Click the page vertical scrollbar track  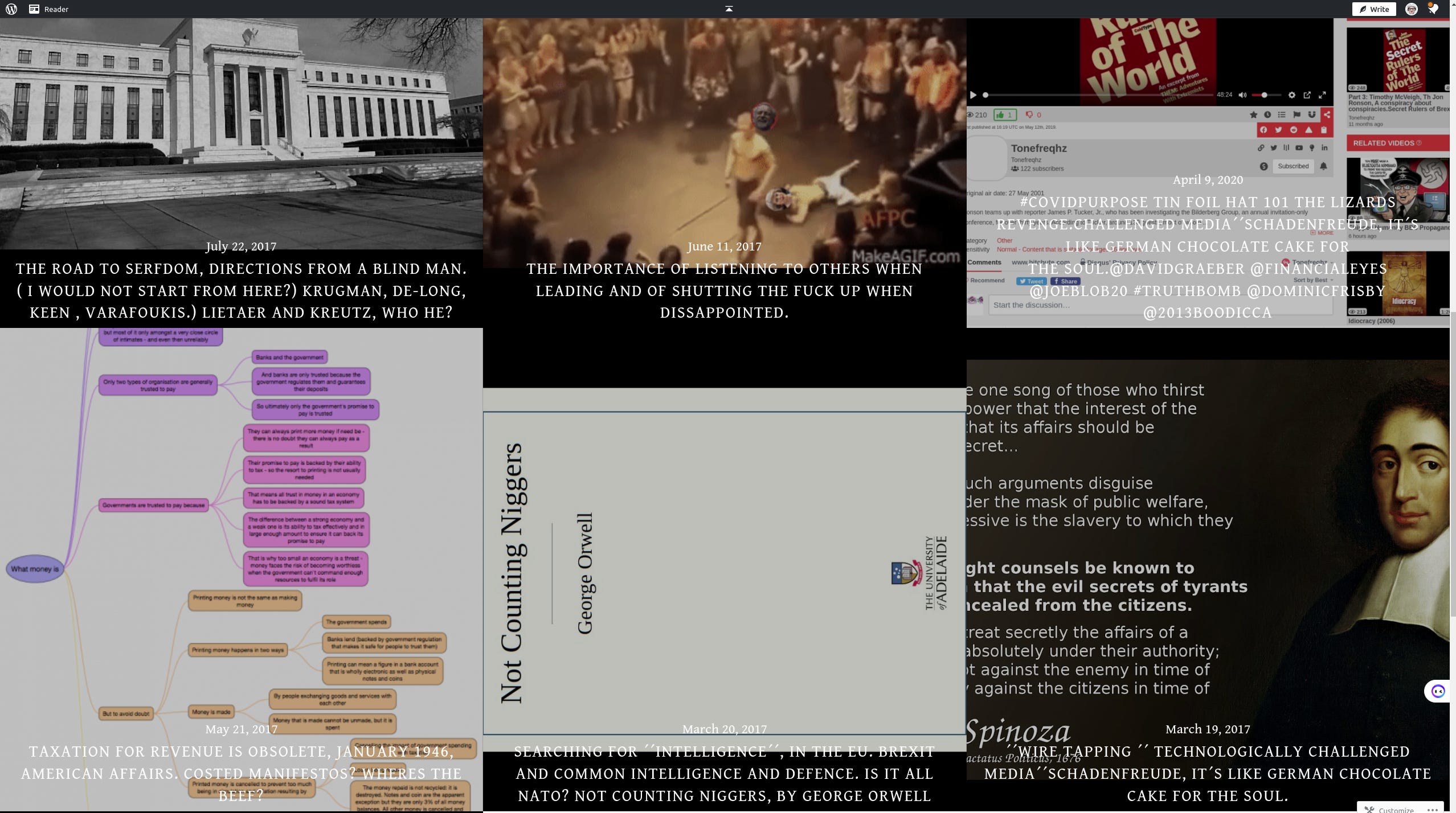point(1453,171)
